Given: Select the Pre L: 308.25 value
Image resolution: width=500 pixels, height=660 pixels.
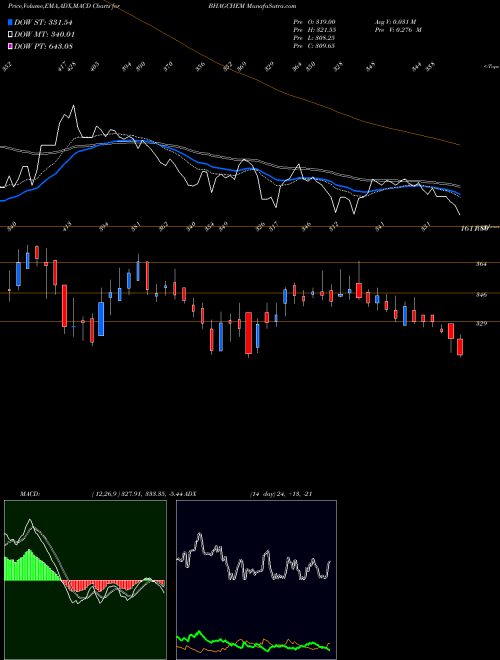Looking at the screenshot, I should coord(314,37).
